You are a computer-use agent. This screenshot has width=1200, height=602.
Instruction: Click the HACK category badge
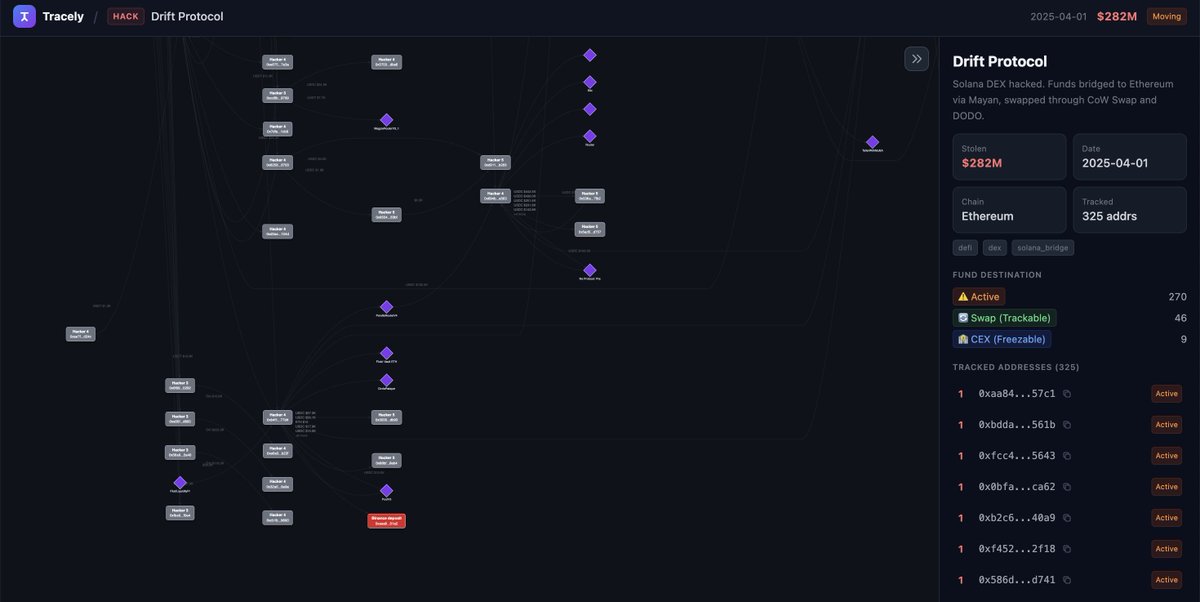pos(126,16)
